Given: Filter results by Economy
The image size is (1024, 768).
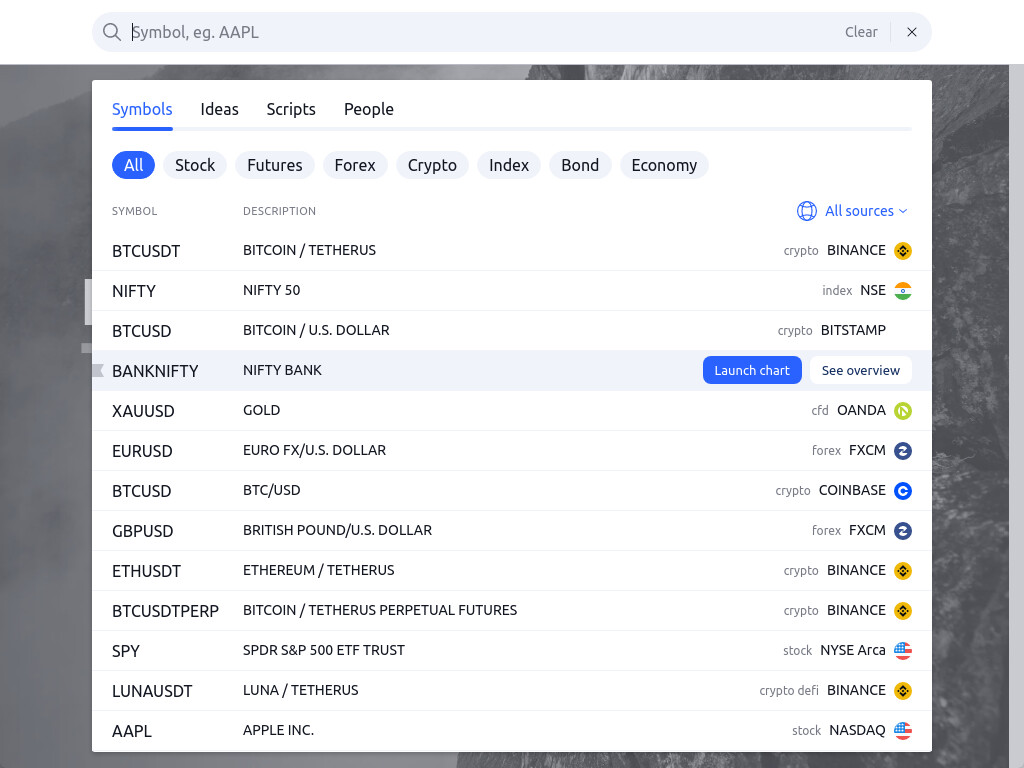Looking at the screenshot, I should [x=664, y=165].
